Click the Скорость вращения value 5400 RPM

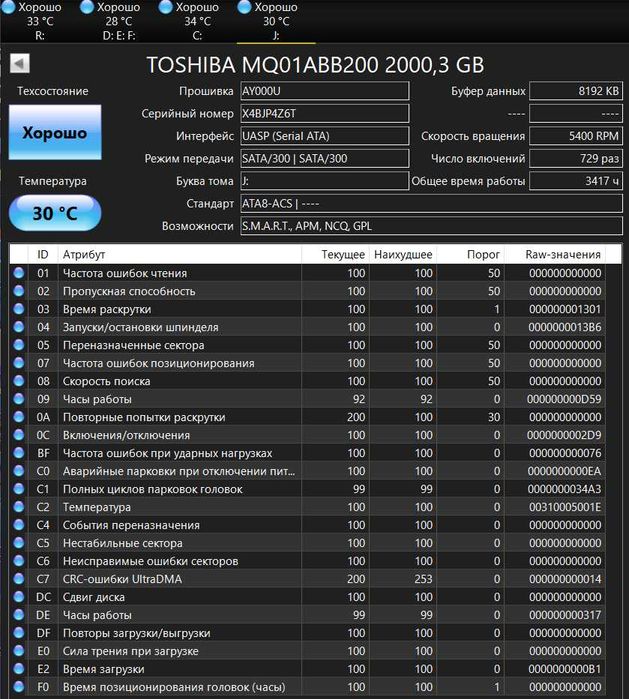pyautogui.click(x=576, y=136)
